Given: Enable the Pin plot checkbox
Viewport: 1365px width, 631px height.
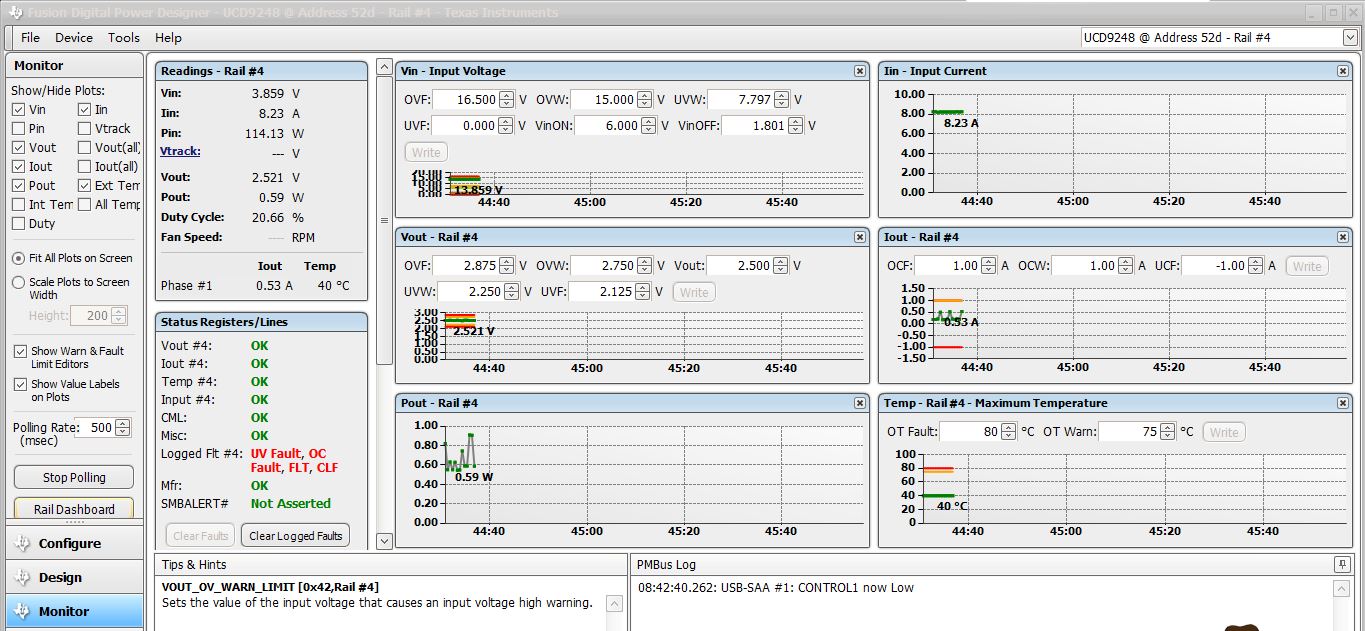Looking at the screenshot, I should pos(19,129).
